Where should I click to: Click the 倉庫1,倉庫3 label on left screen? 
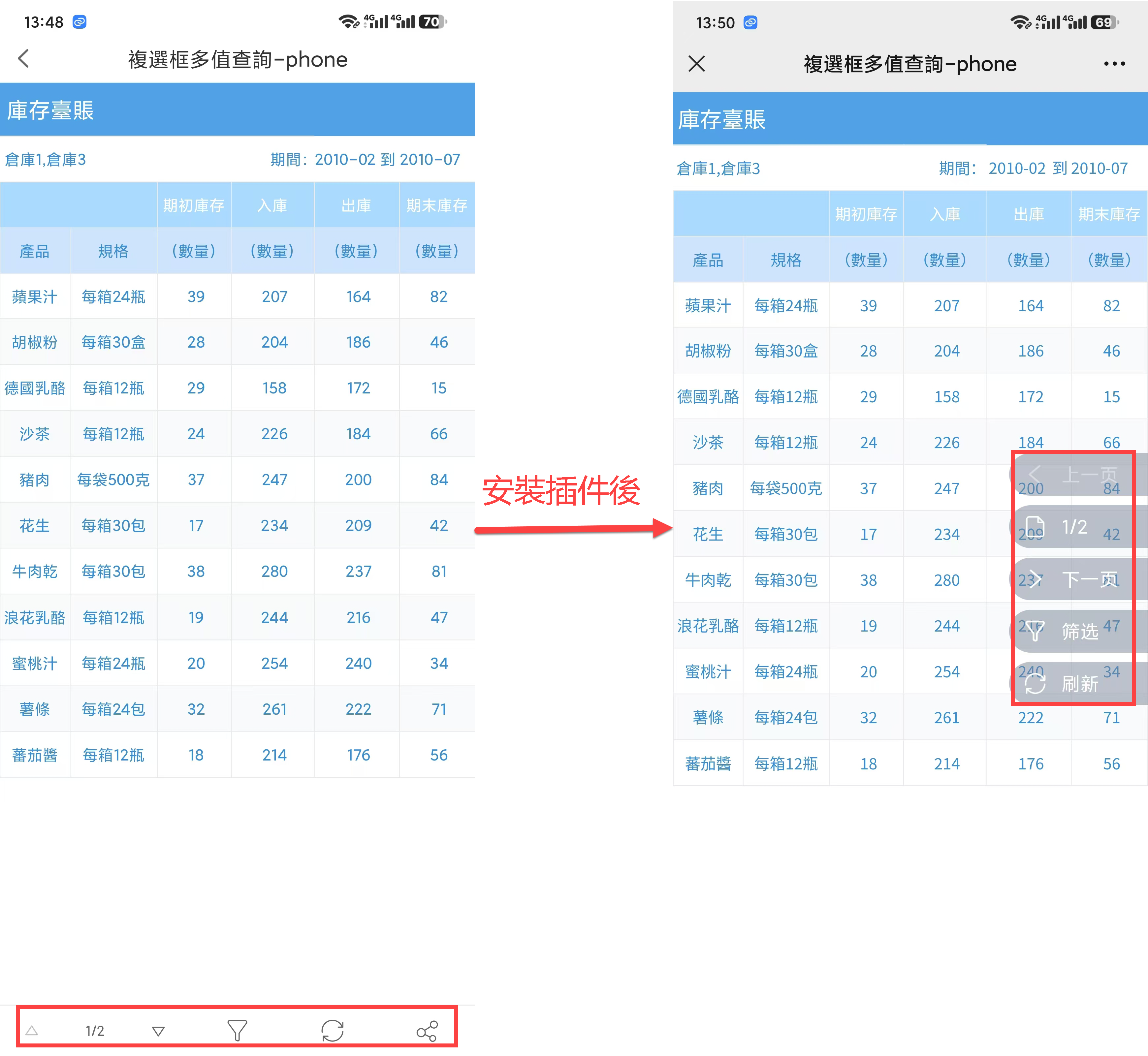pos(46,159)
